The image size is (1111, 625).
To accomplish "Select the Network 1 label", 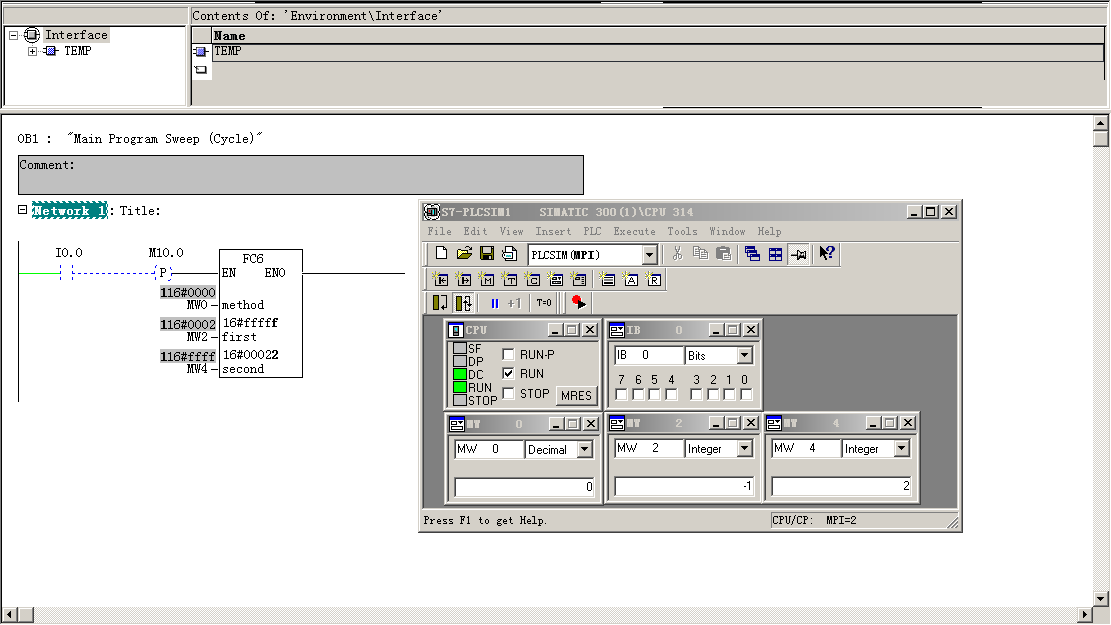I will pyautogui.click(x=69, y=210).
